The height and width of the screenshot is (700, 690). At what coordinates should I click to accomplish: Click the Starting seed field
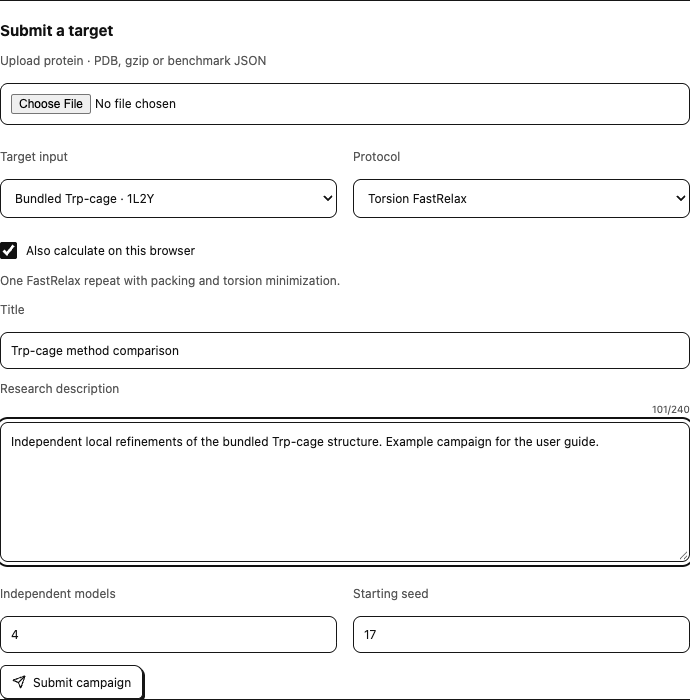tap(521, 634)
